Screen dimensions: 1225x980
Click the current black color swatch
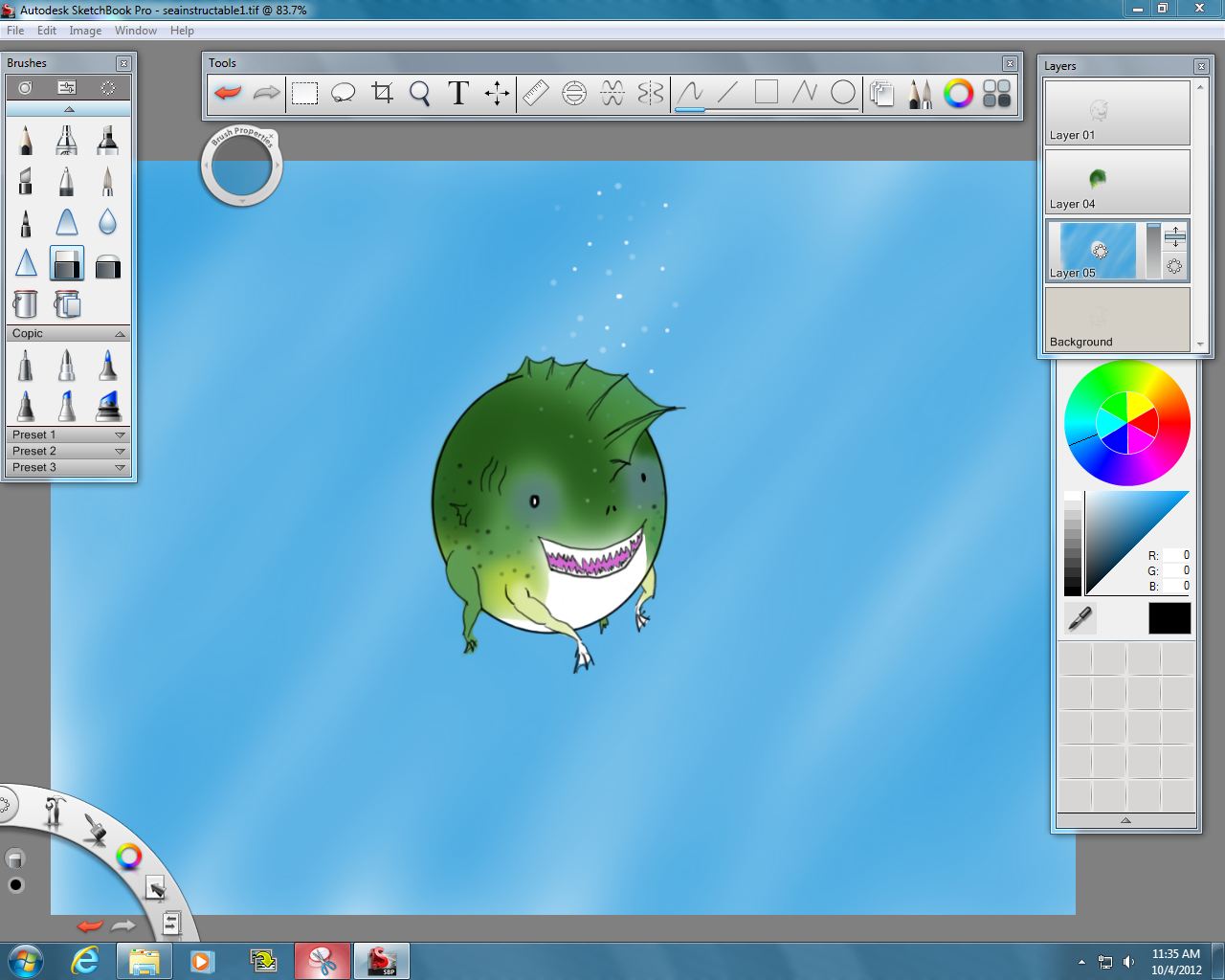(1169, 618)
